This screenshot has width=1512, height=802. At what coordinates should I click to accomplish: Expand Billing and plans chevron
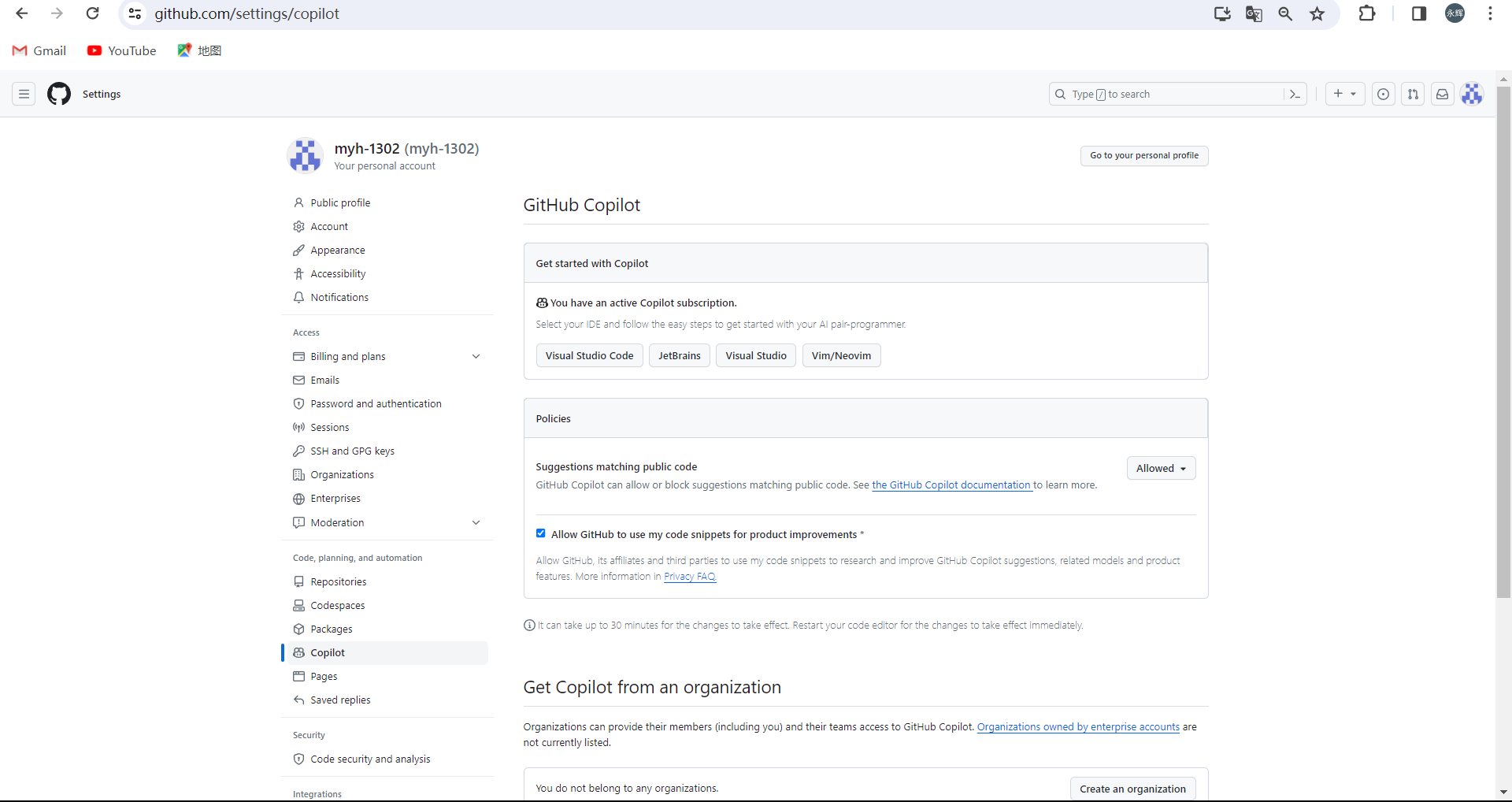476,356
